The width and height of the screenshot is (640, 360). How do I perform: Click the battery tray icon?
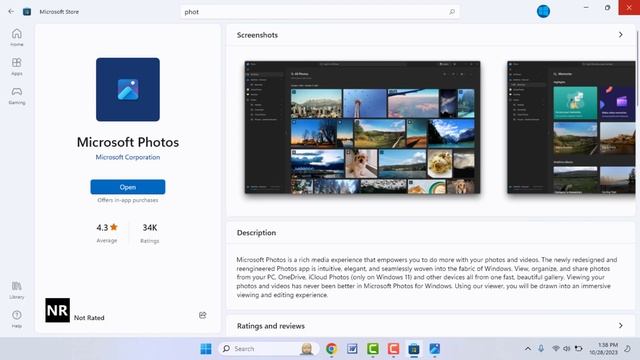[578, 349]
